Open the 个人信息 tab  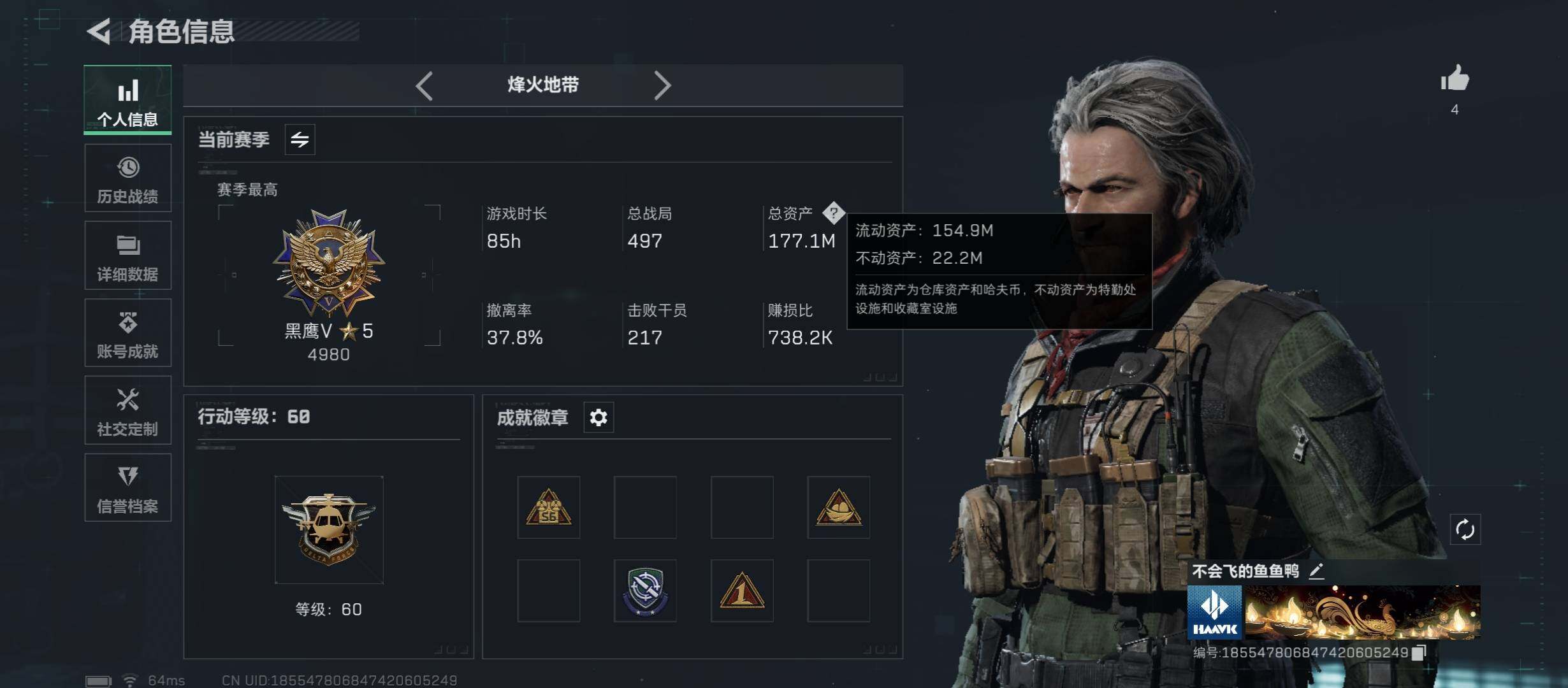(x=127, y=100)
